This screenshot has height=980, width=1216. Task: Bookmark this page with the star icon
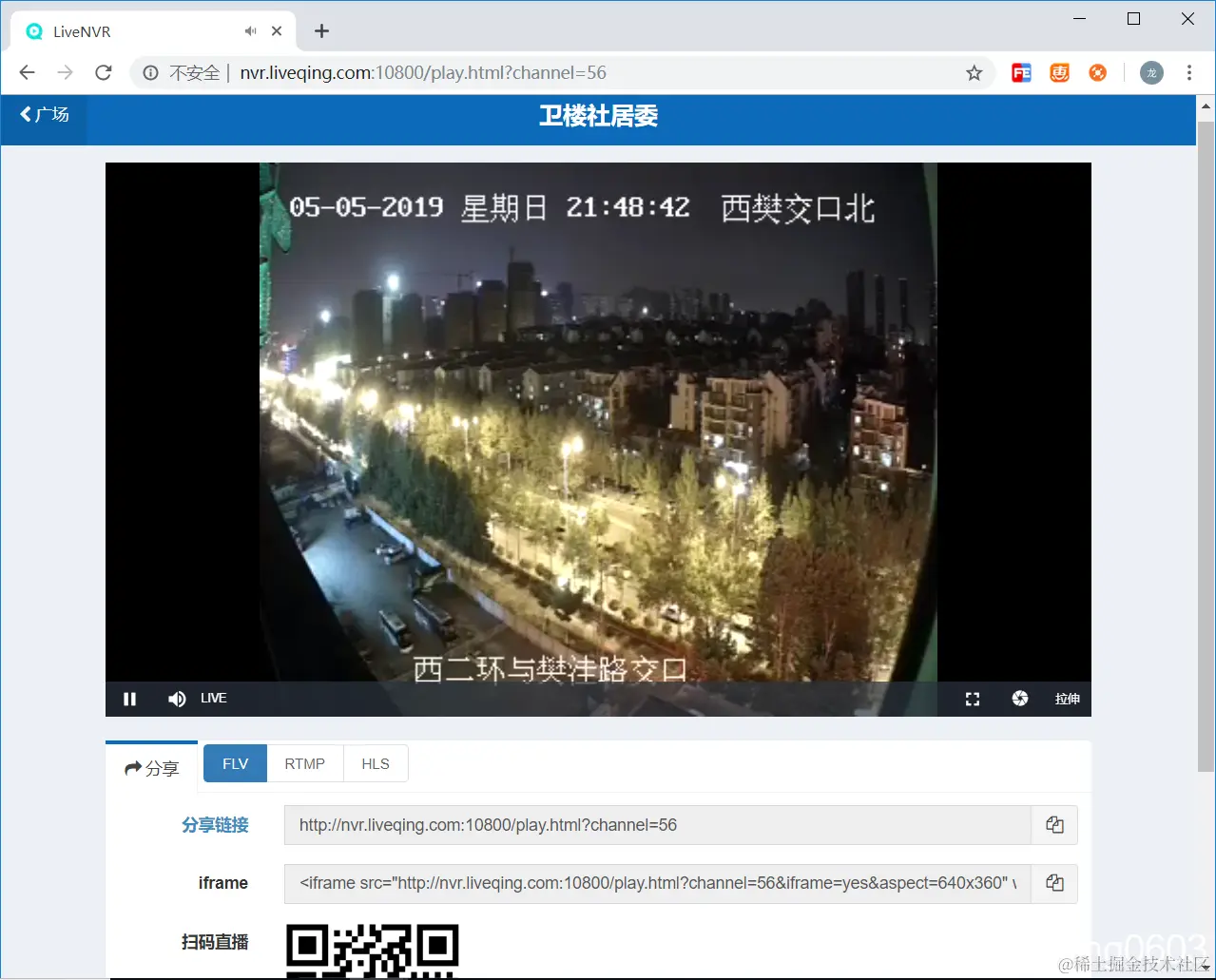point(973,72)
